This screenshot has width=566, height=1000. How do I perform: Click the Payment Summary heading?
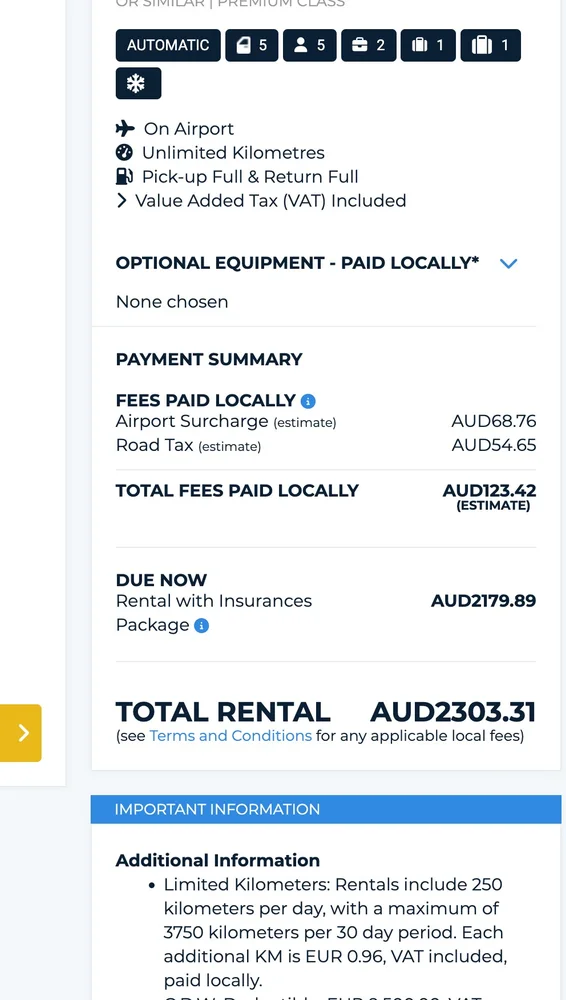[x=209, y=360]
